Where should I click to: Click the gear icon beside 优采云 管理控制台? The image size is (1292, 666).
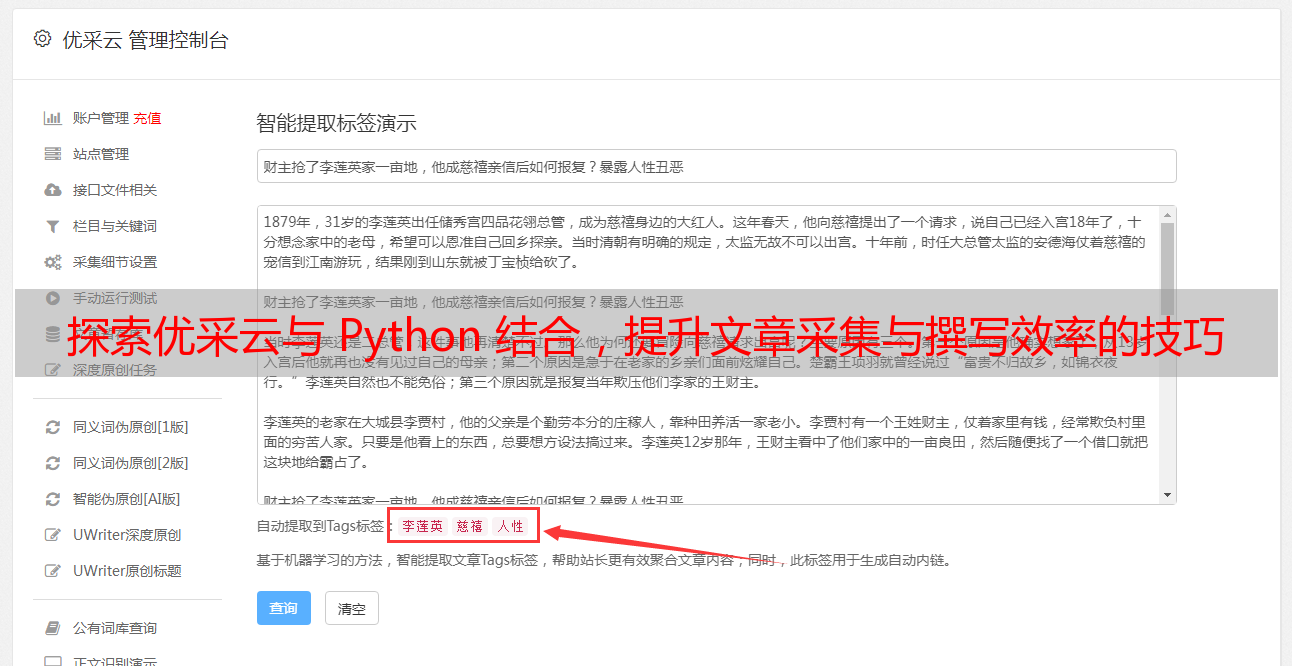click(42, 40)
